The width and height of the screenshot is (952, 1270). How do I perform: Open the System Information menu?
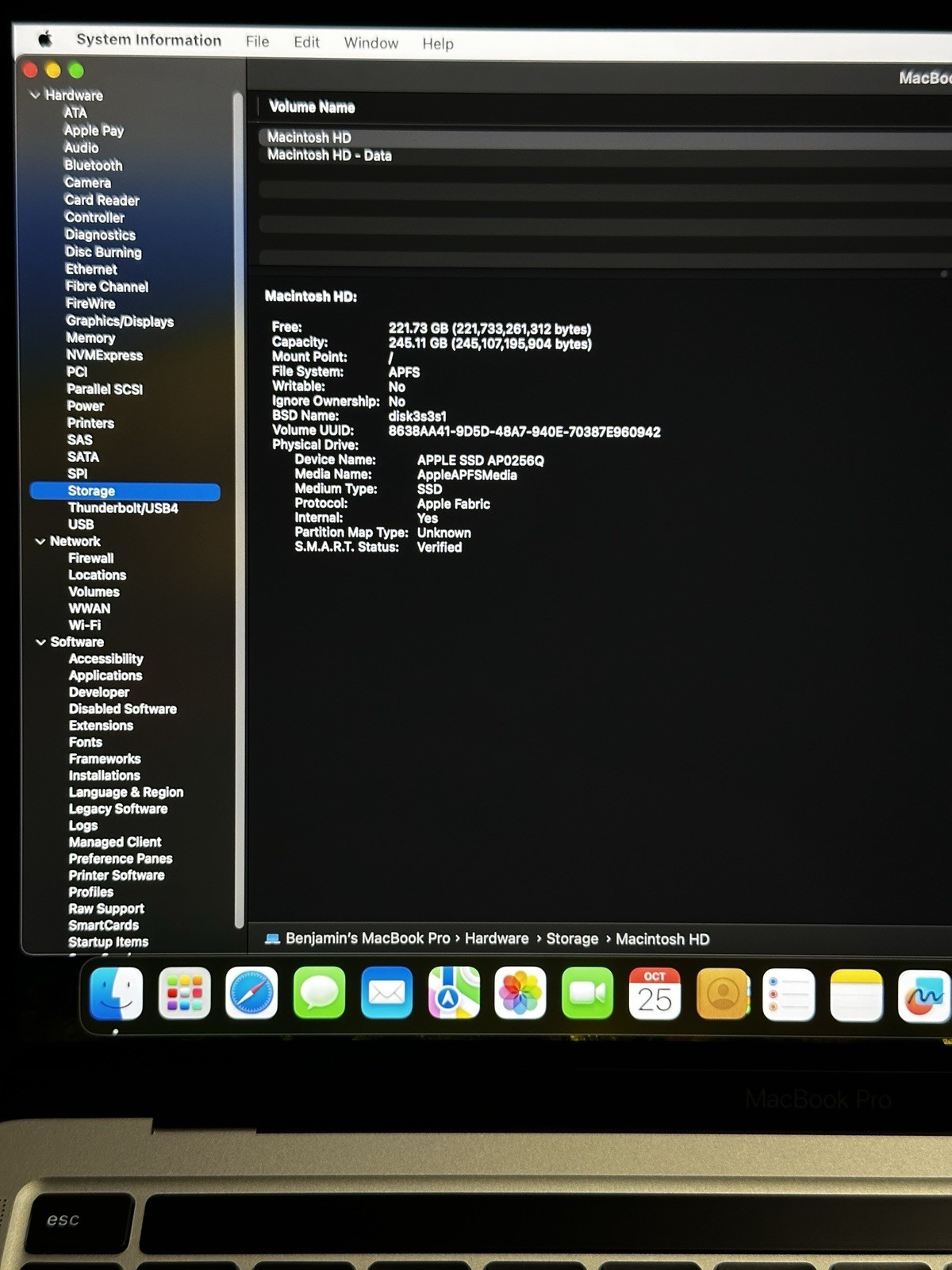pyautogui.click(x=148, y=40)
